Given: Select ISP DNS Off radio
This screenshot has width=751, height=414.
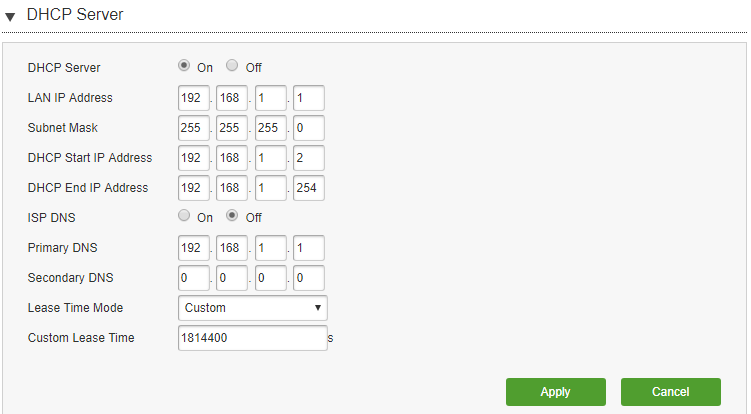Looking at the screenshot, I should pyautogui.click(x=232, y=215).
